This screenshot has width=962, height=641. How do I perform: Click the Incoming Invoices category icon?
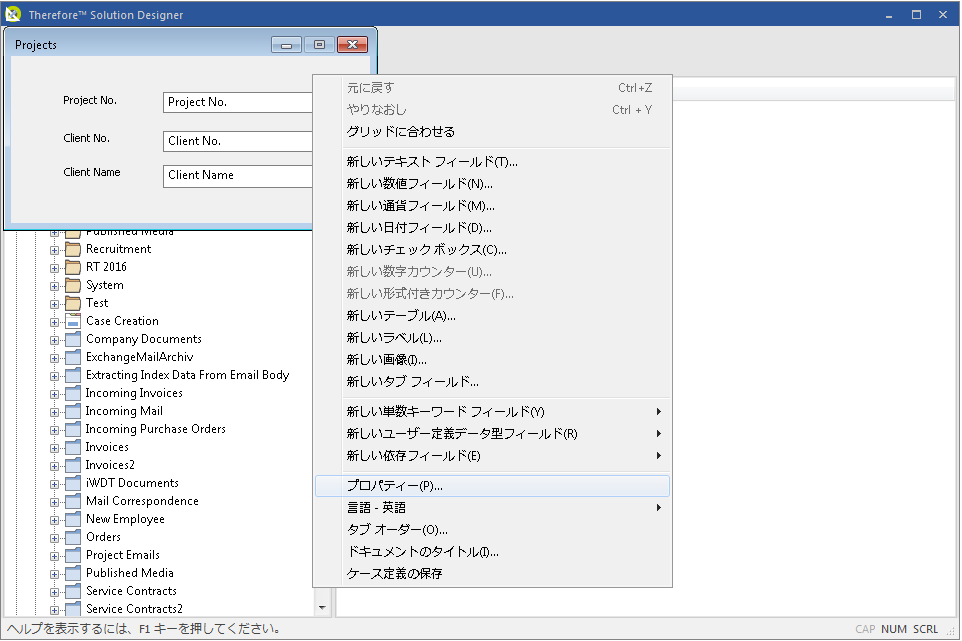click(73, 393)
